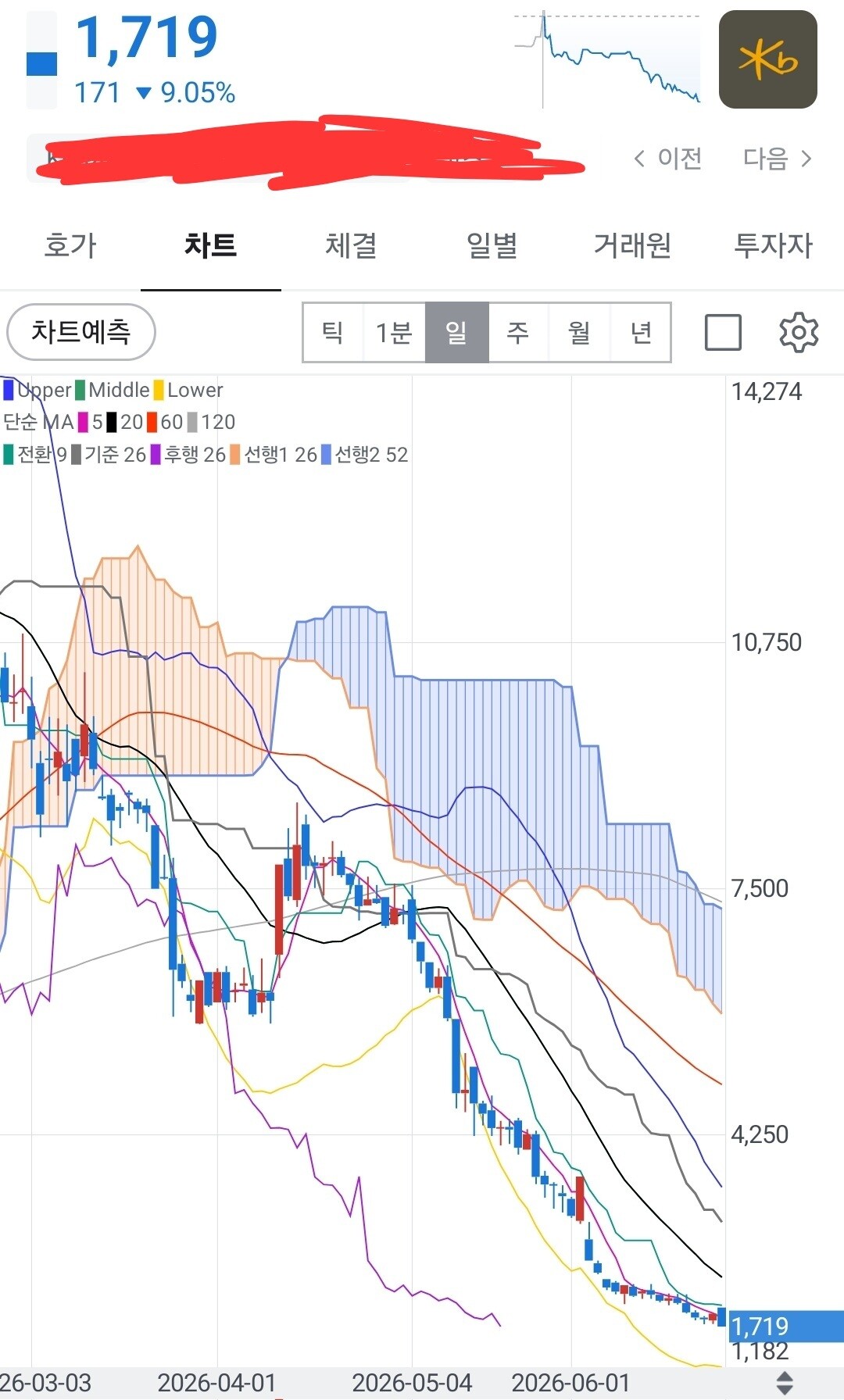Viewport: 844px width, 1400px height.
Task: Tap the chart zoom up-down arrows
Action: [785, 1382]
